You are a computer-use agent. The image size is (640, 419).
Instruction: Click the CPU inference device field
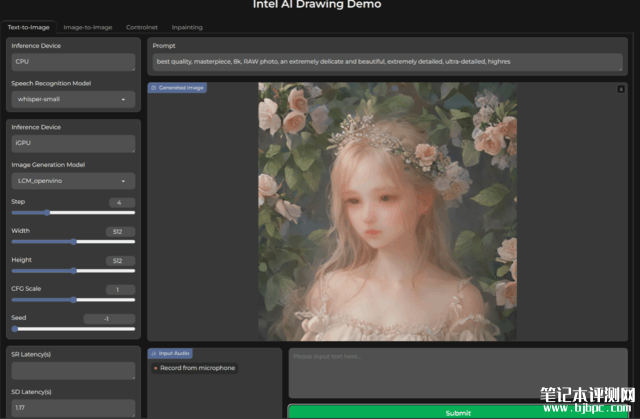point(73,62)
